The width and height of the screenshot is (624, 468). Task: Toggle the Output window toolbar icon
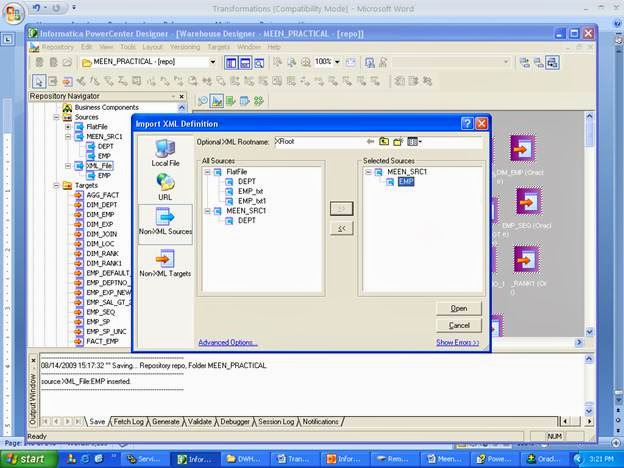245,62
